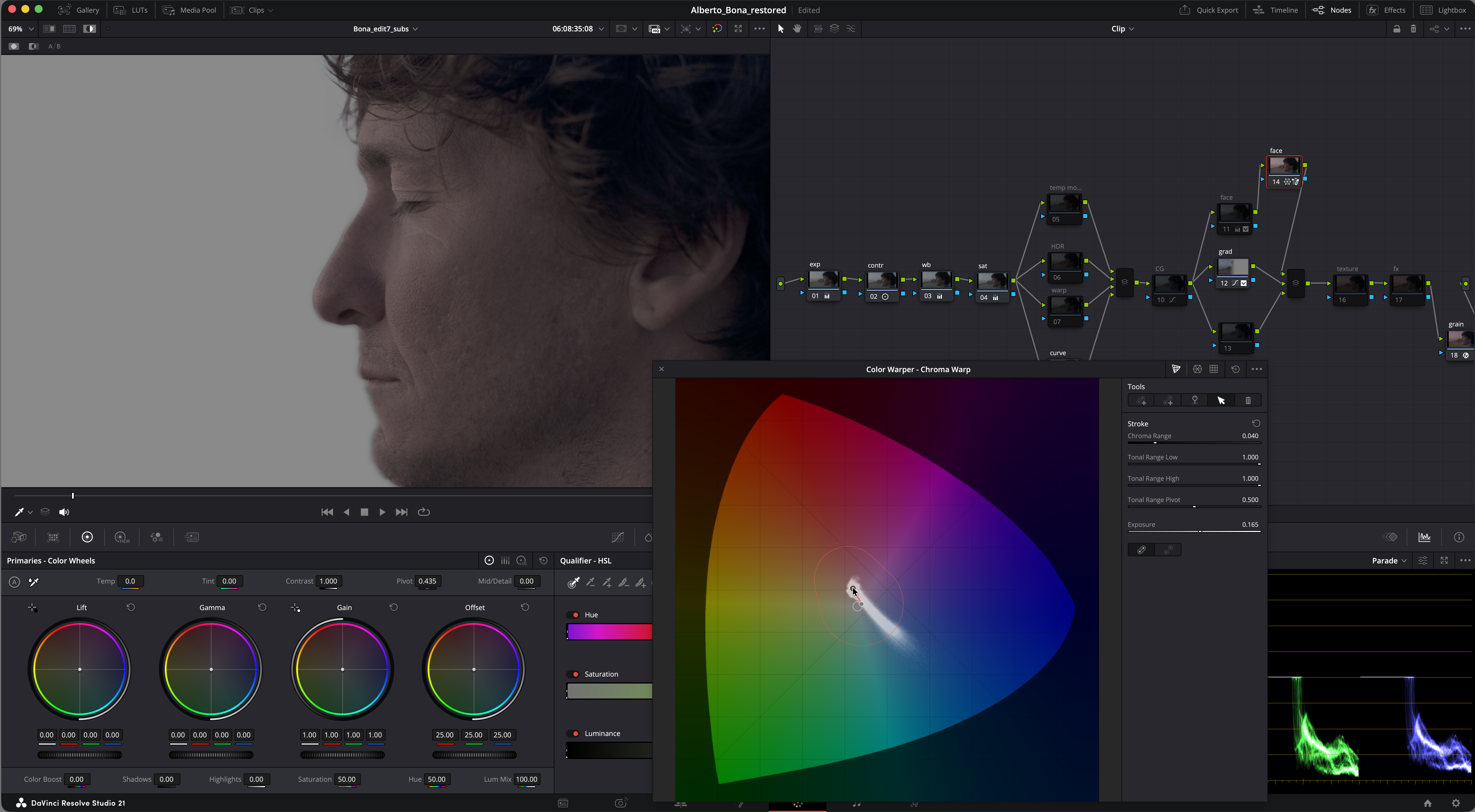The width and height of the screenshot is (1475, 812).
Task: Expand the Parade scope type dropdown
Action: 1389,561
